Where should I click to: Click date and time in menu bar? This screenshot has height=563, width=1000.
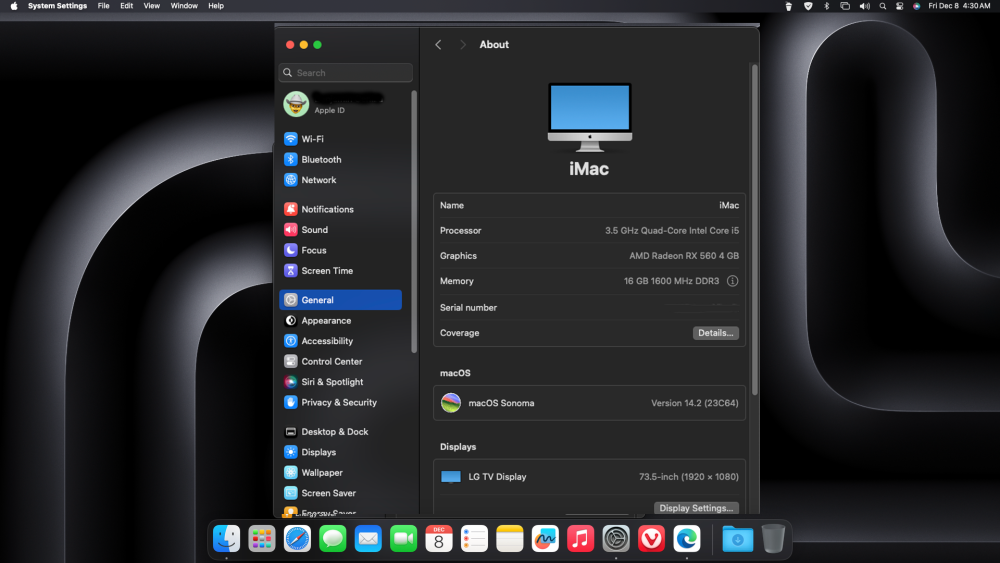959,6
